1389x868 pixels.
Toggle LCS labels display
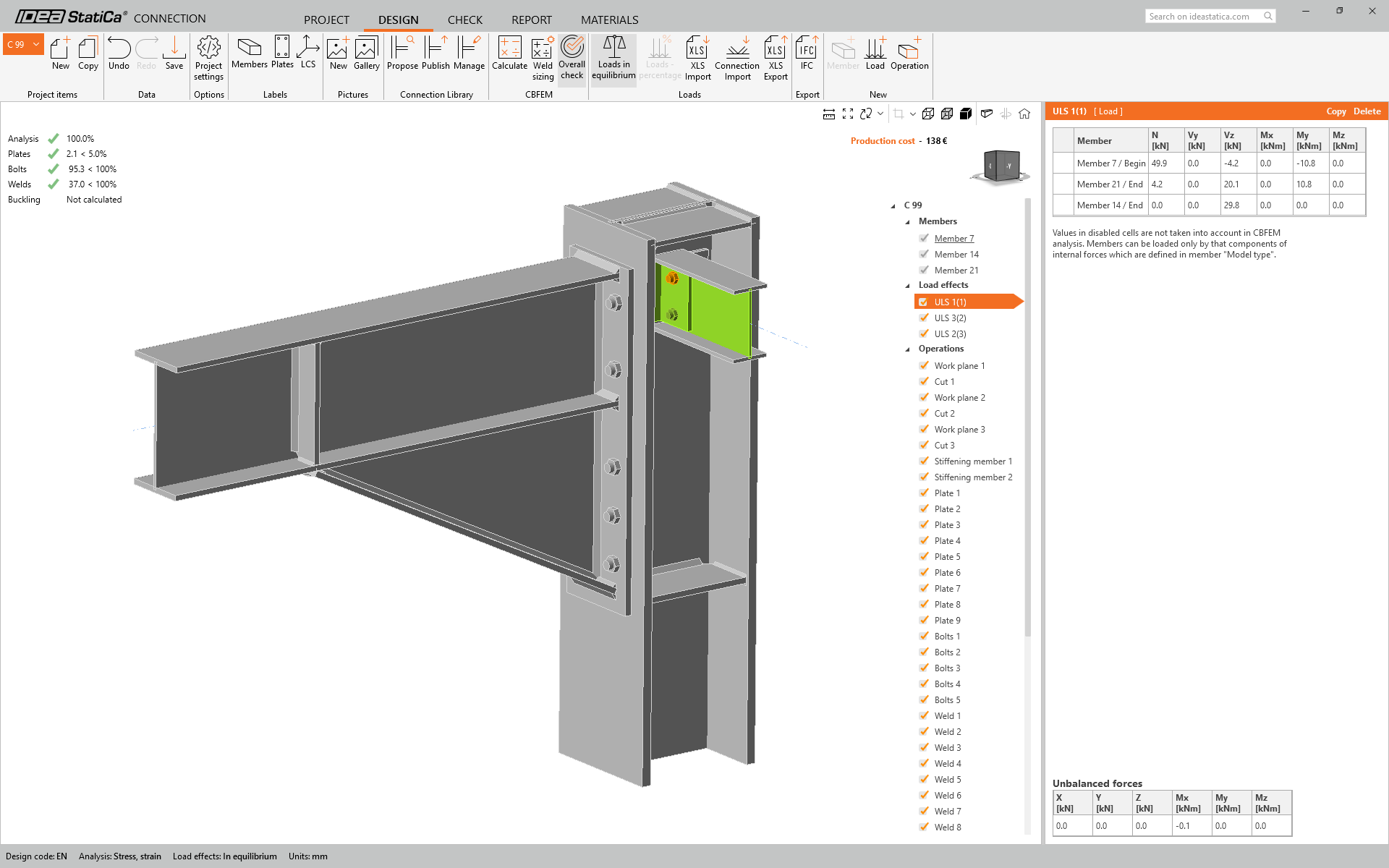point(308,52)
